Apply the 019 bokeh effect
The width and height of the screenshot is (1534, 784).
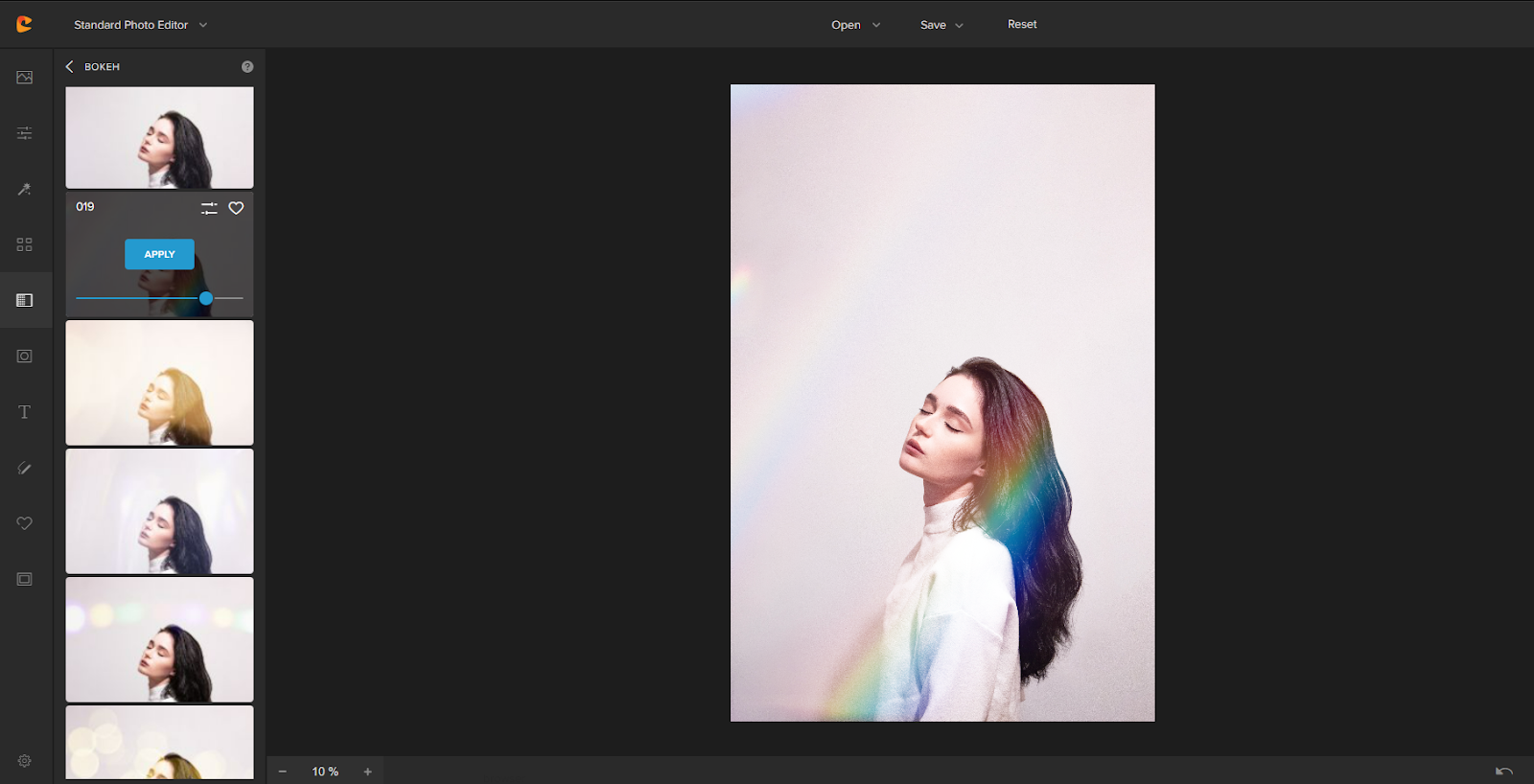(159, 254)
